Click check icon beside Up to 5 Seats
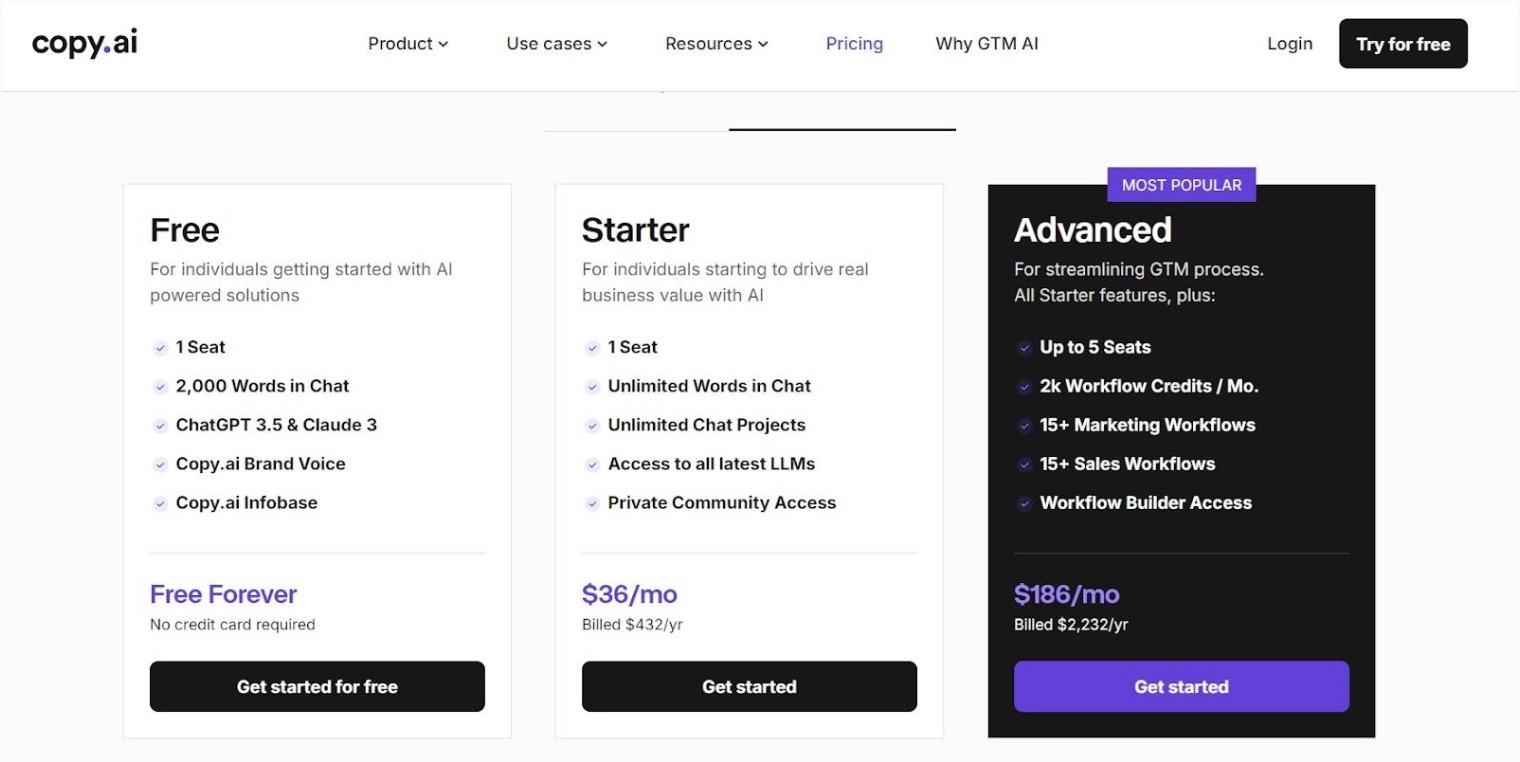 coord(1024,348)
